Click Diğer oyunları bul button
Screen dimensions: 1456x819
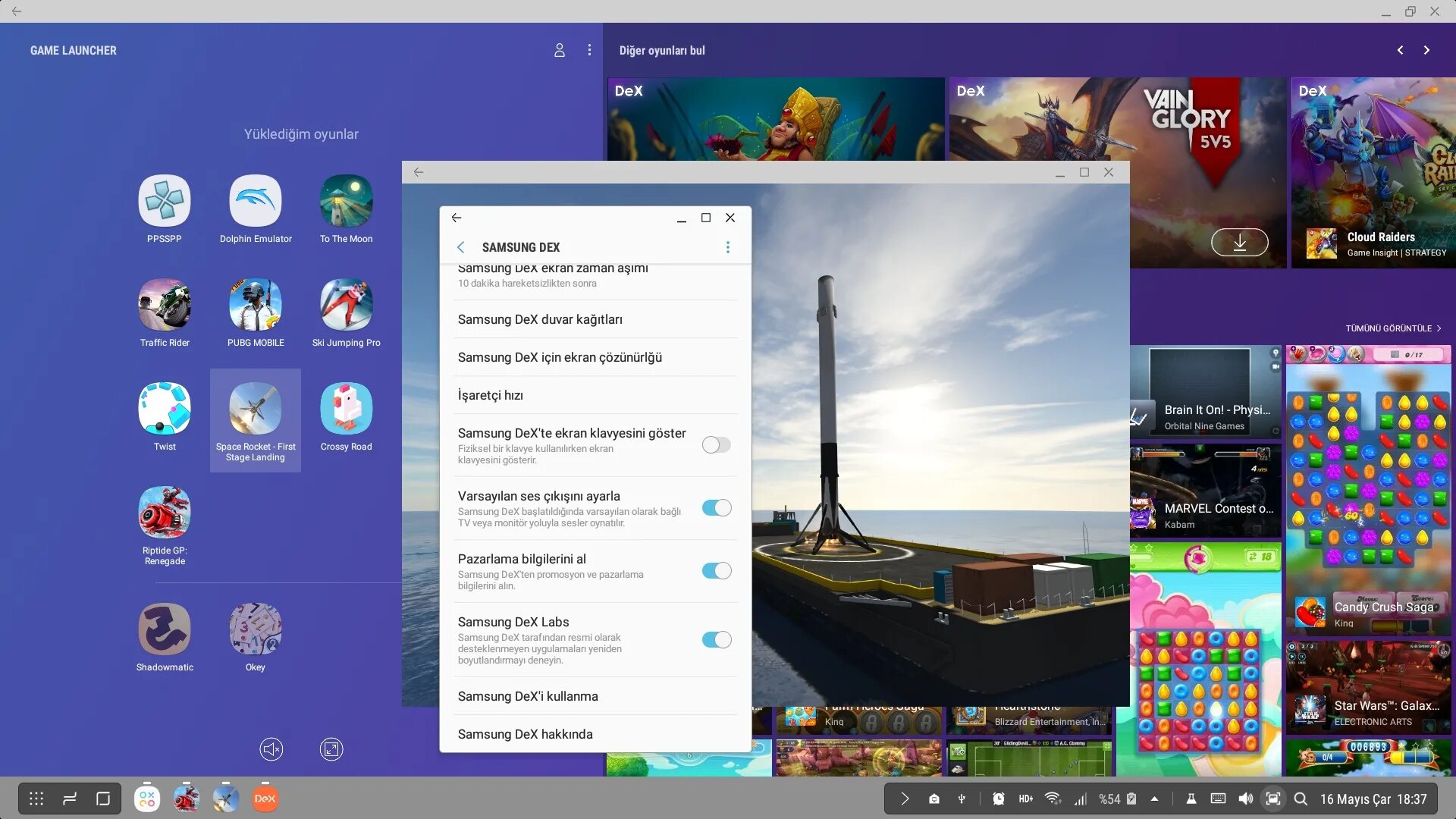[x=661, y=49]
